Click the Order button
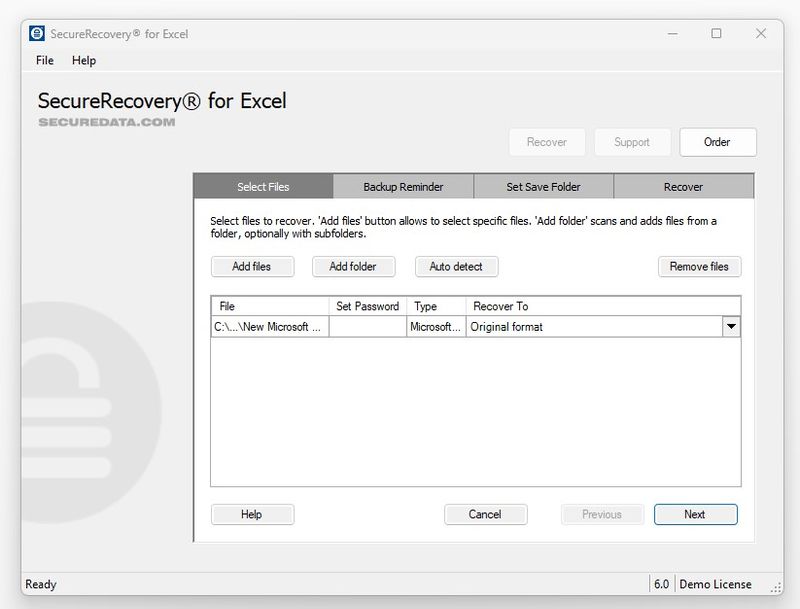The width and height of the screenshot is (800, 609). 718,142
